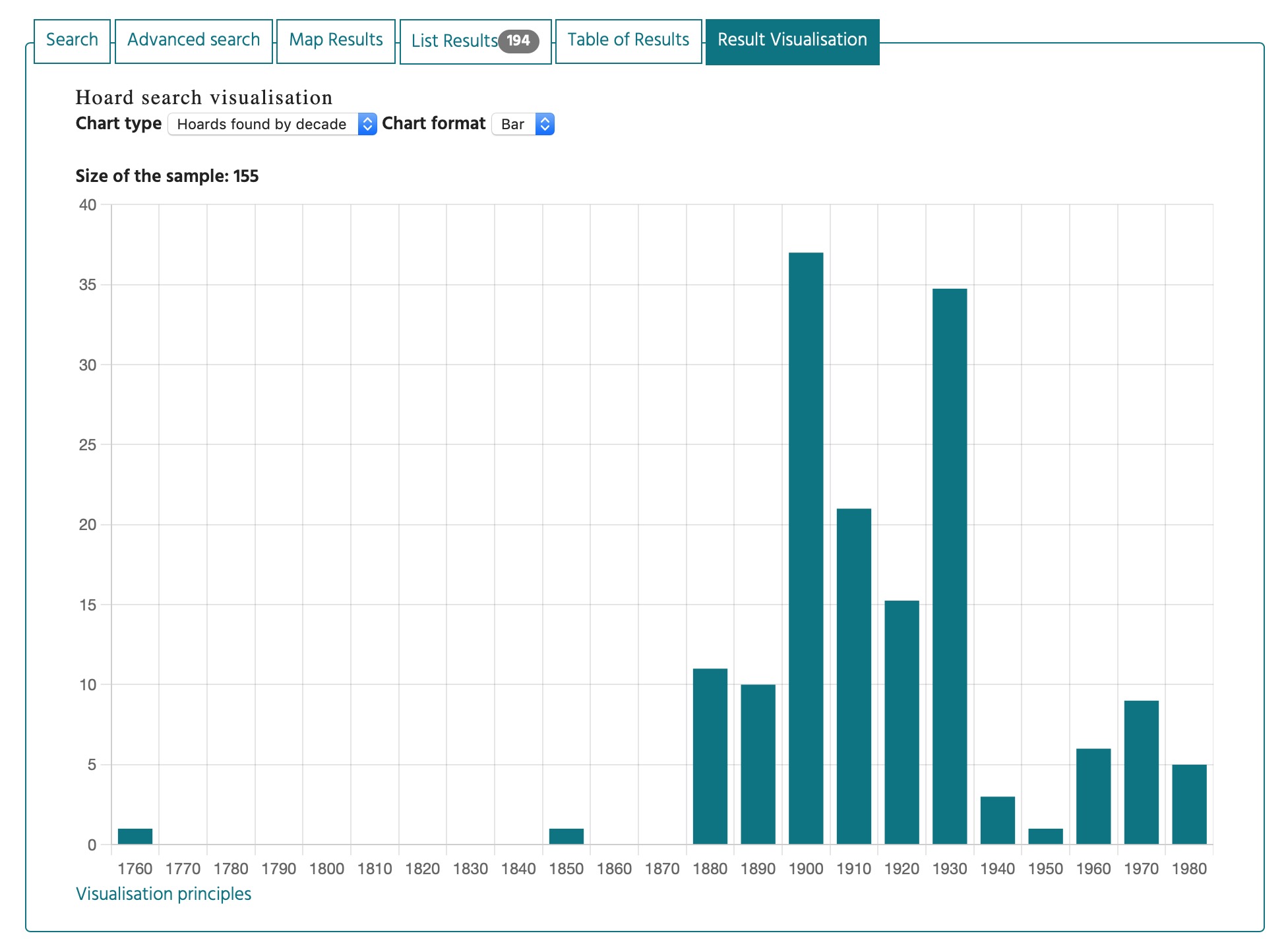The image size is (1286, 952).
Task: Click the 194 results count badge
Action: point(518,41)
